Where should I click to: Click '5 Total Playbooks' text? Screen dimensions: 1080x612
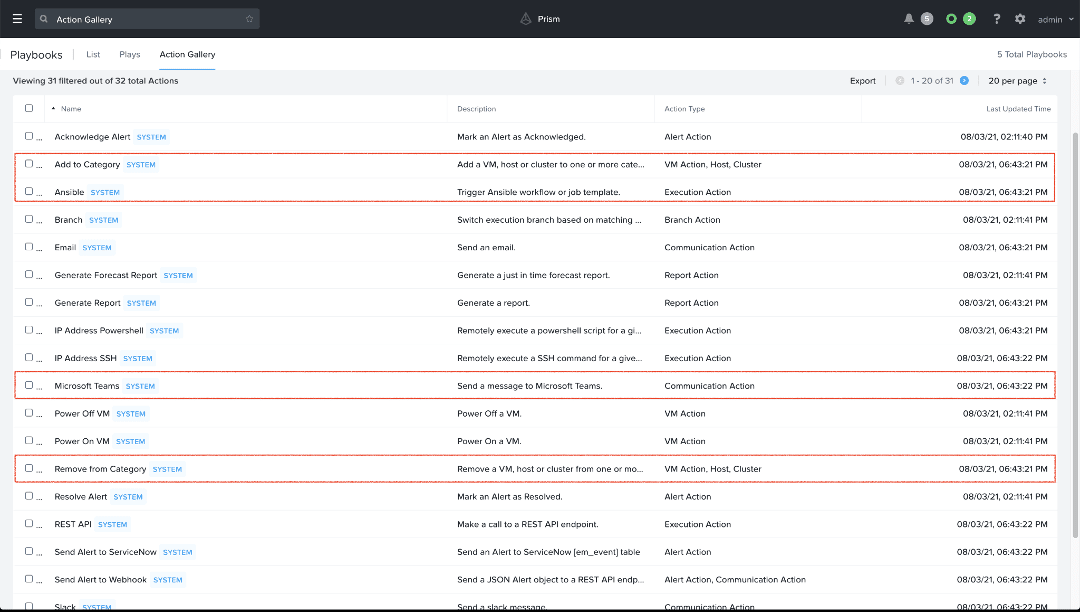point(1032,54)
